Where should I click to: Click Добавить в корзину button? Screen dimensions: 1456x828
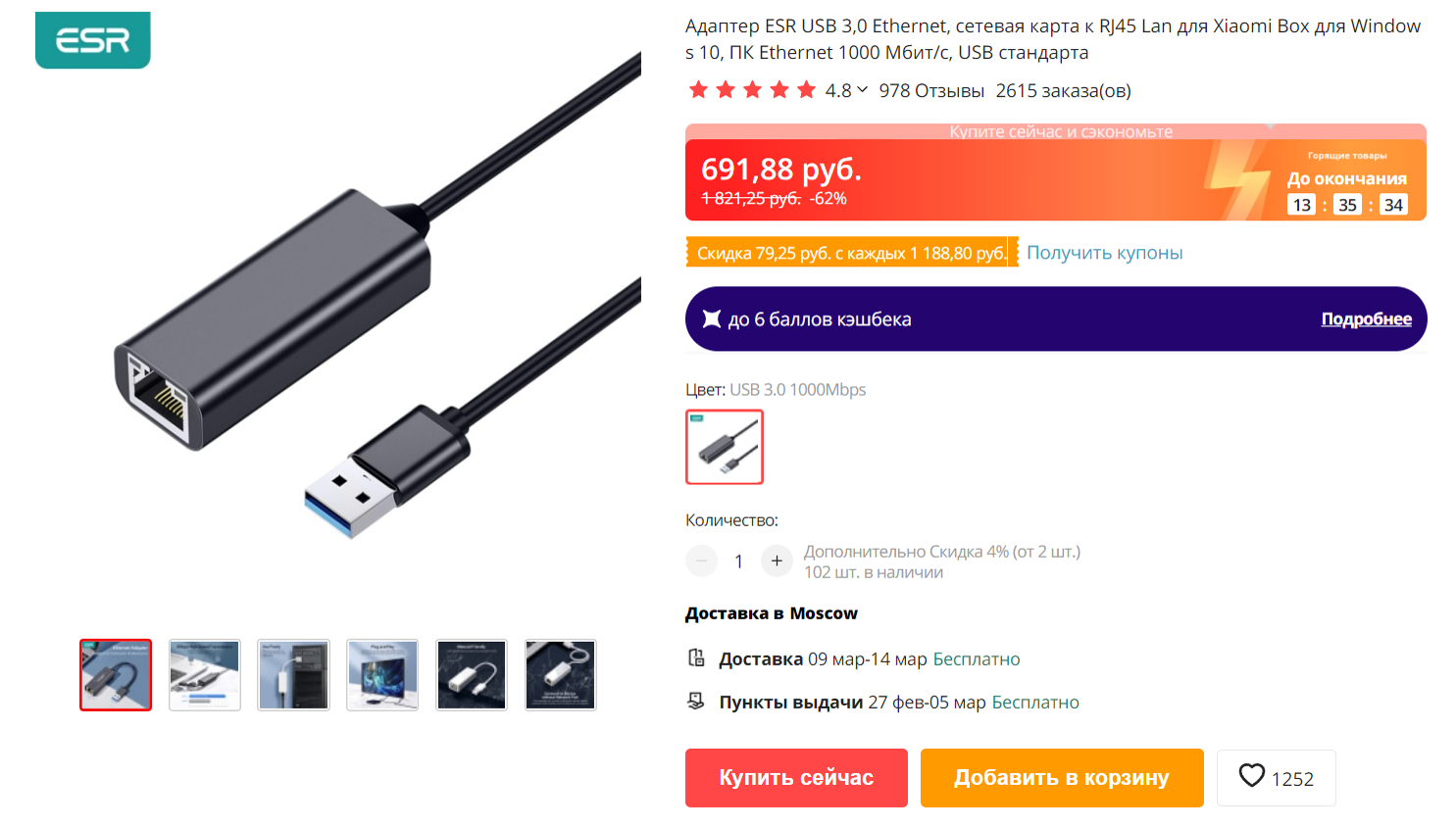[1062, 778]
